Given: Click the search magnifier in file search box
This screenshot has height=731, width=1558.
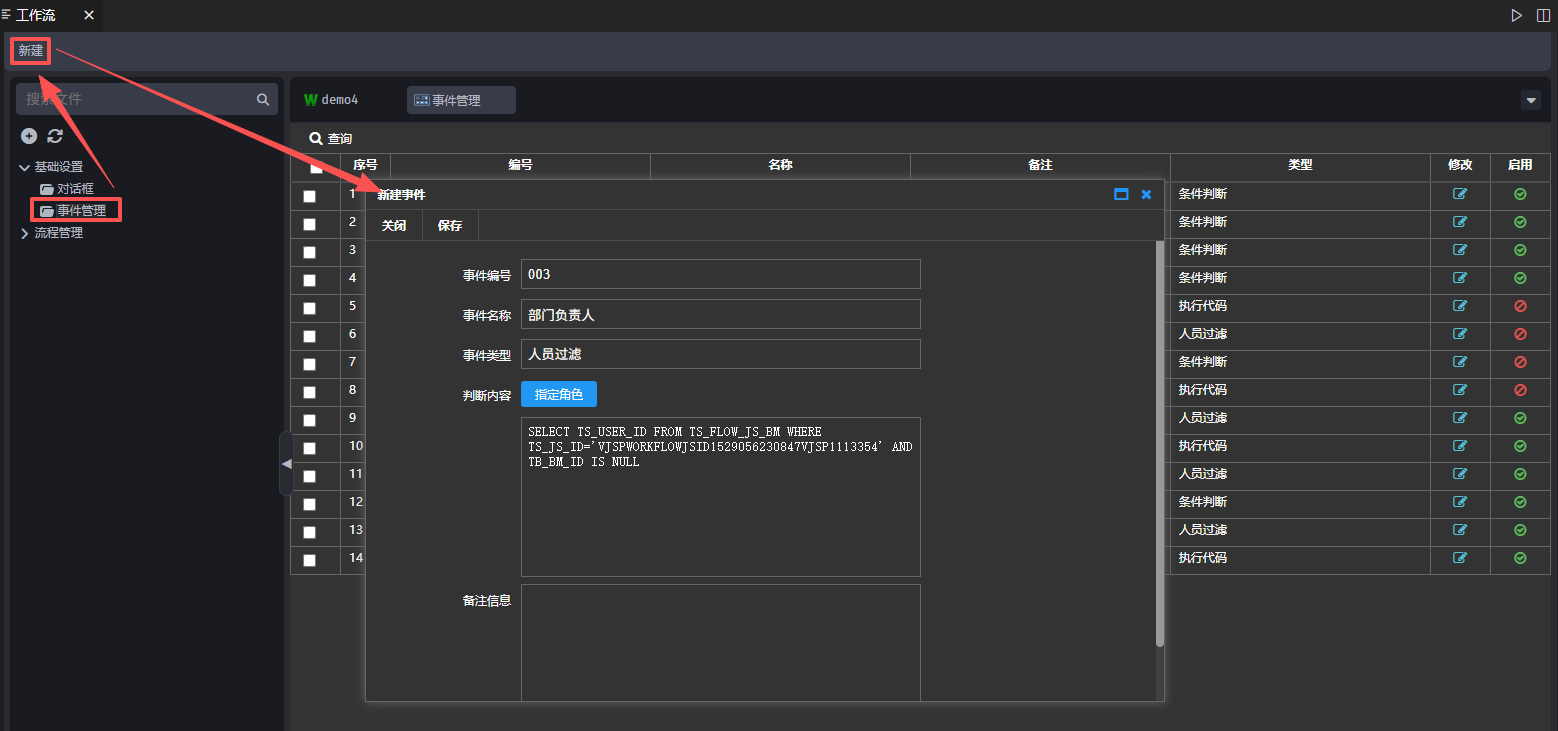Looking at the screenshot, I should [263, 99].
